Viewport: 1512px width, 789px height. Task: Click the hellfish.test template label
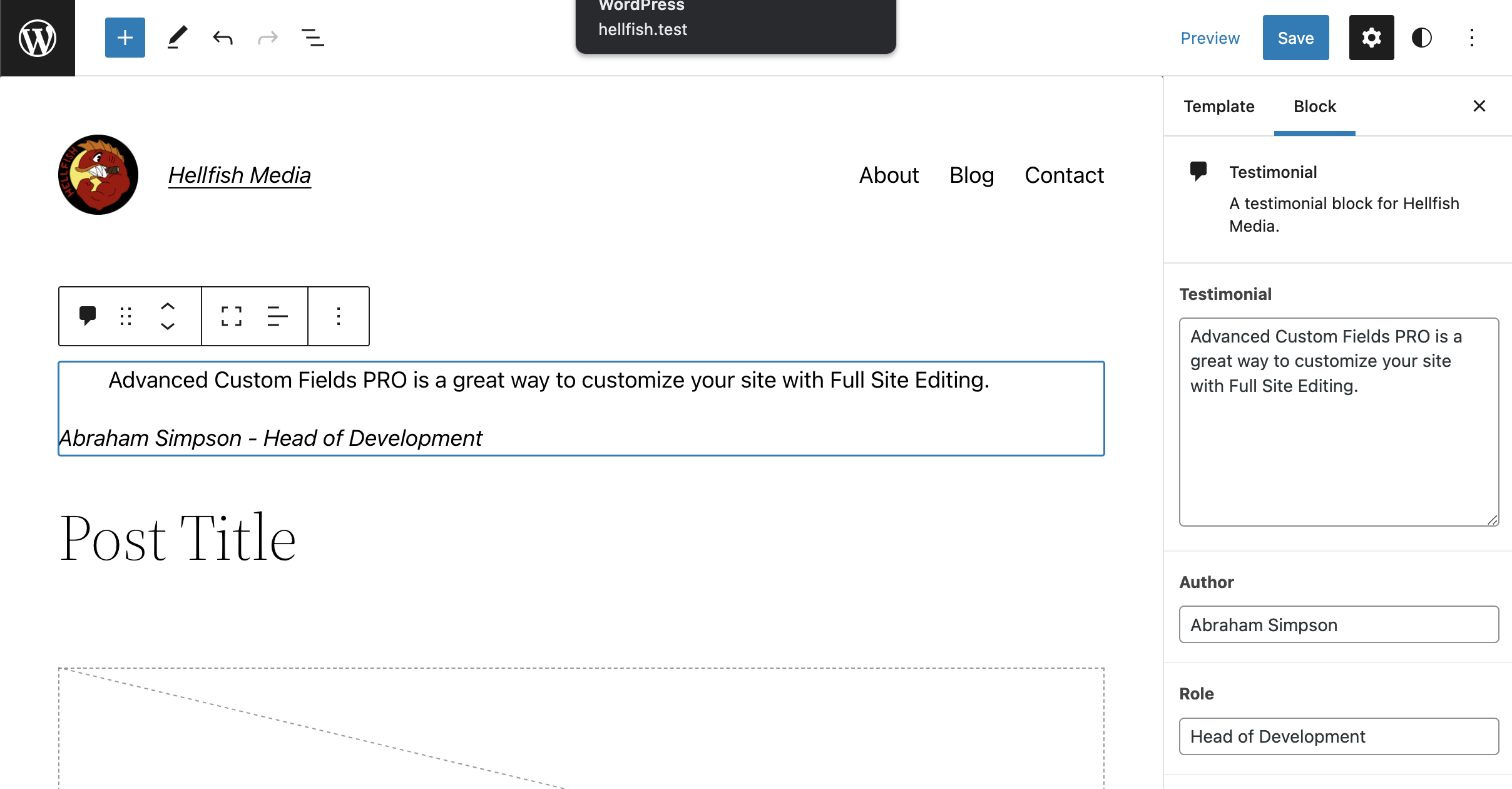643,29
